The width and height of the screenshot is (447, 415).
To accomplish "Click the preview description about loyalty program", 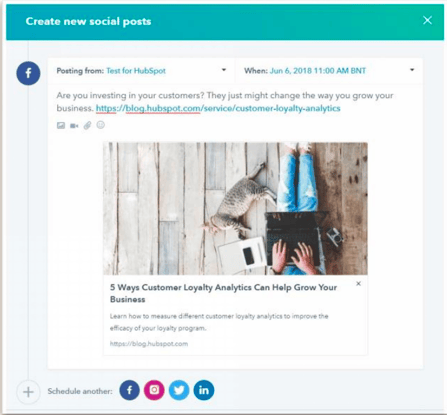I will click(219, 322).
